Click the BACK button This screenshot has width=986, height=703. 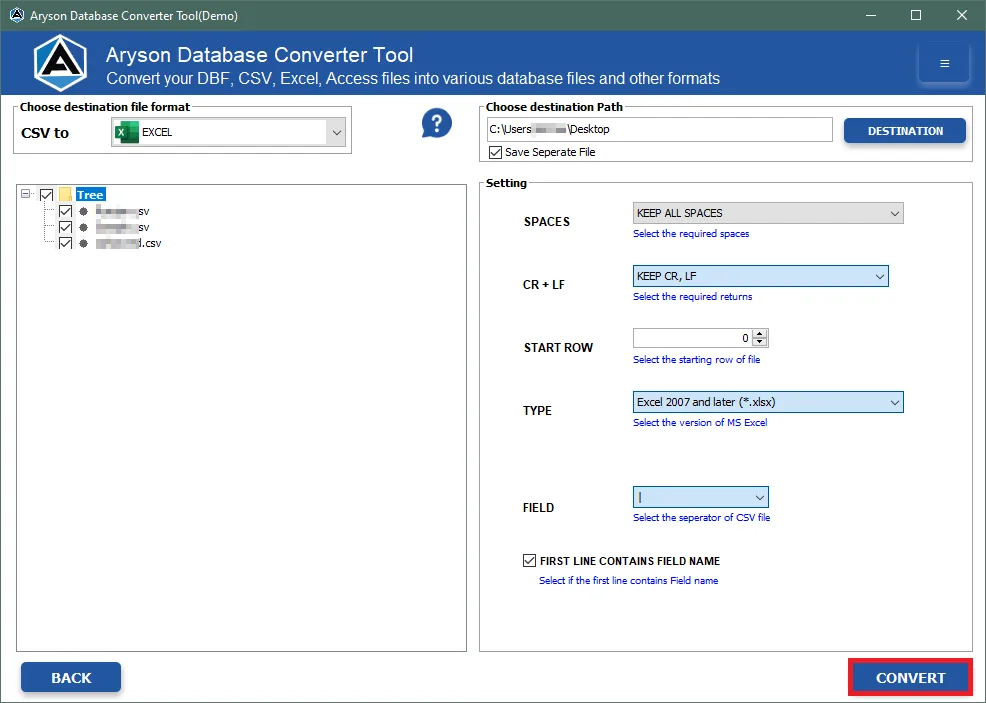click(71, 677)
